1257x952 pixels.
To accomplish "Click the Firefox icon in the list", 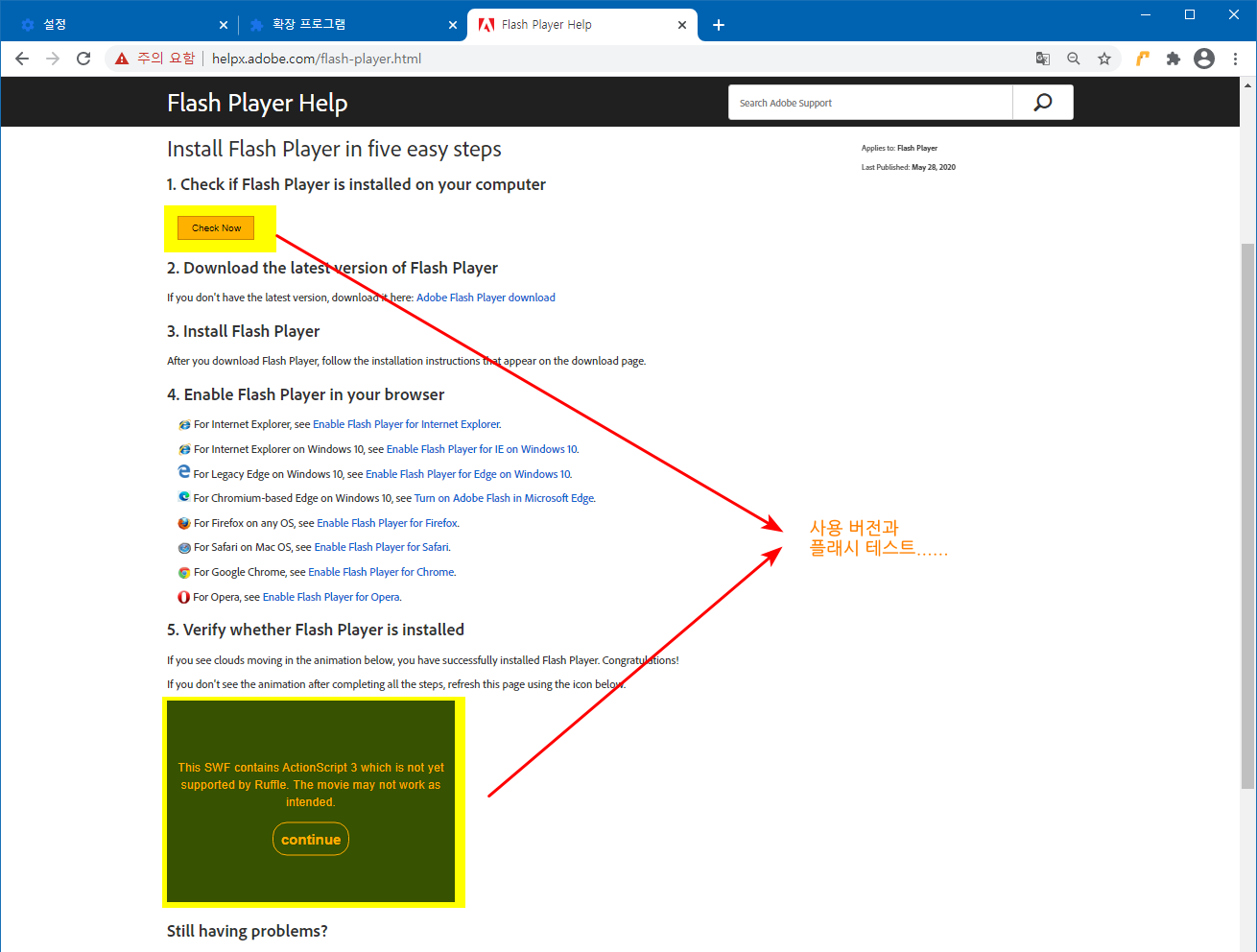I will [184, 523].
